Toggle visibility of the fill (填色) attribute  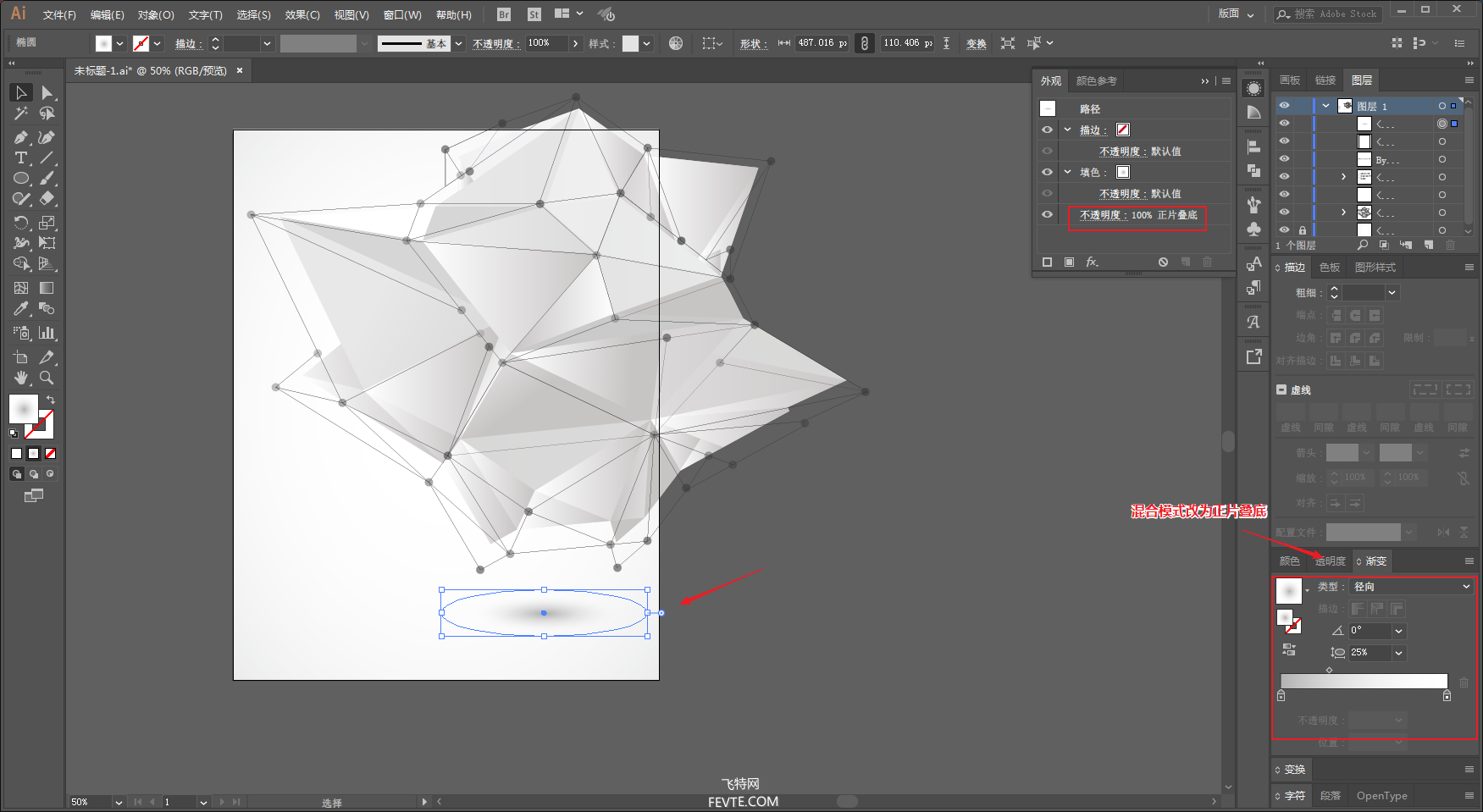1048,172
